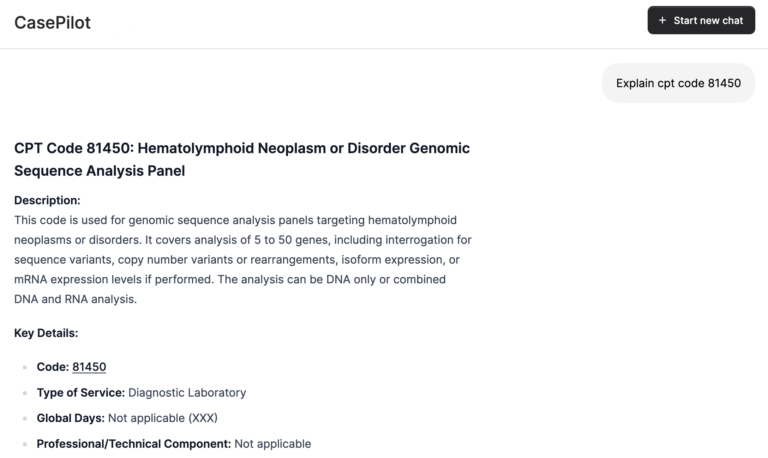768x458 pixels.
Task: Open the underlined 81450 code link
Action: tap(89, 367)
